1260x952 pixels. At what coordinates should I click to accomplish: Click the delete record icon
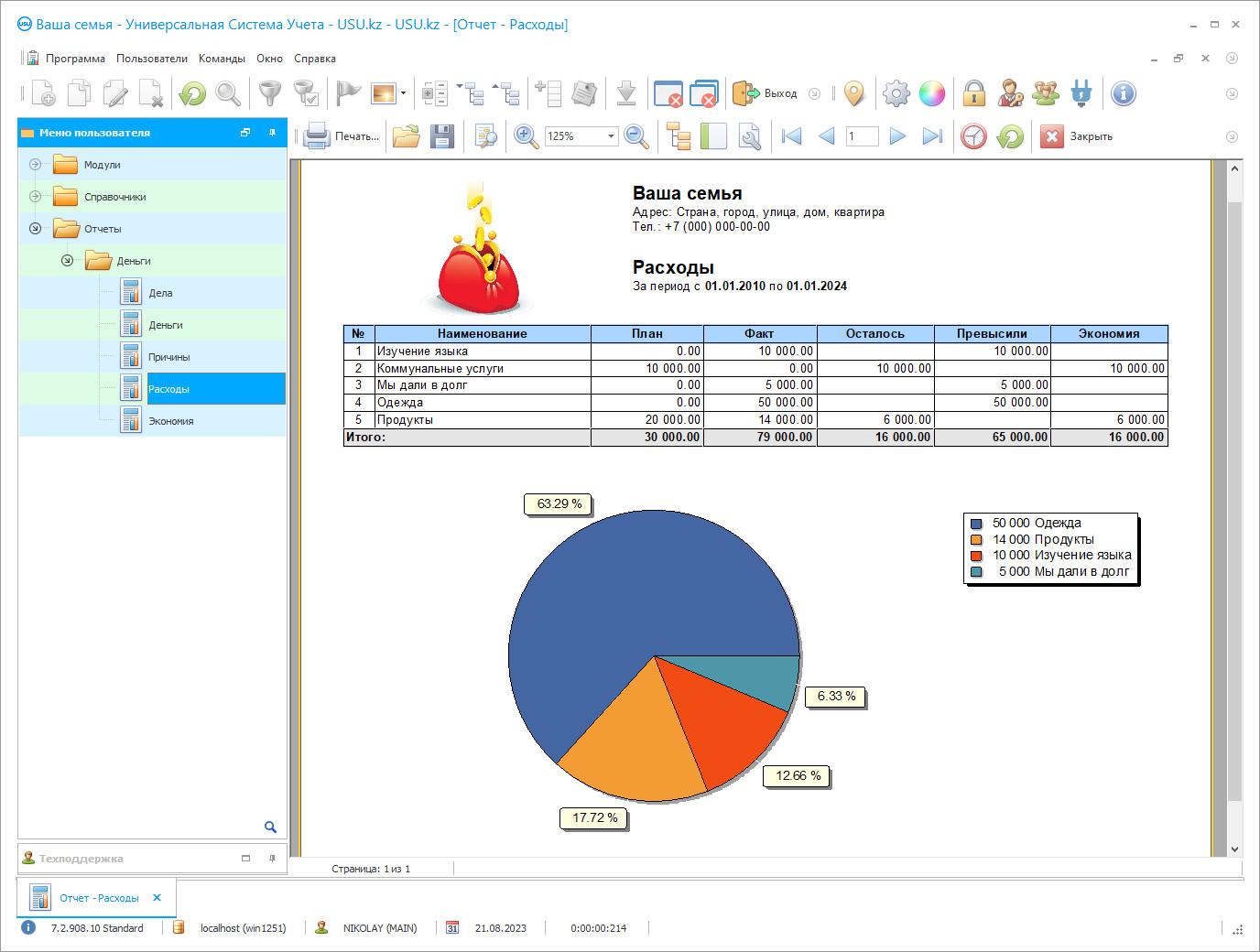pos(151,93)
